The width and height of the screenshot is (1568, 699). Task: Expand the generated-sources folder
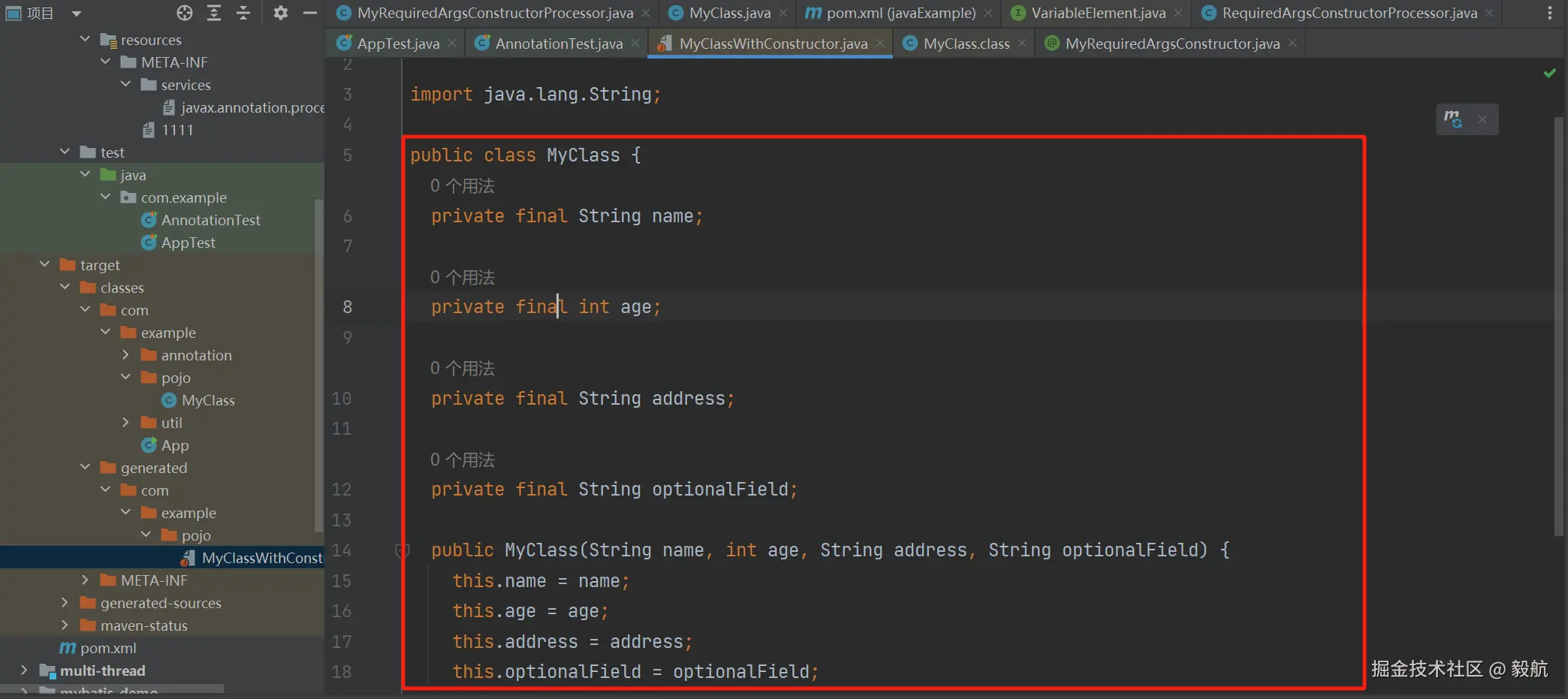tap(65, 602)
